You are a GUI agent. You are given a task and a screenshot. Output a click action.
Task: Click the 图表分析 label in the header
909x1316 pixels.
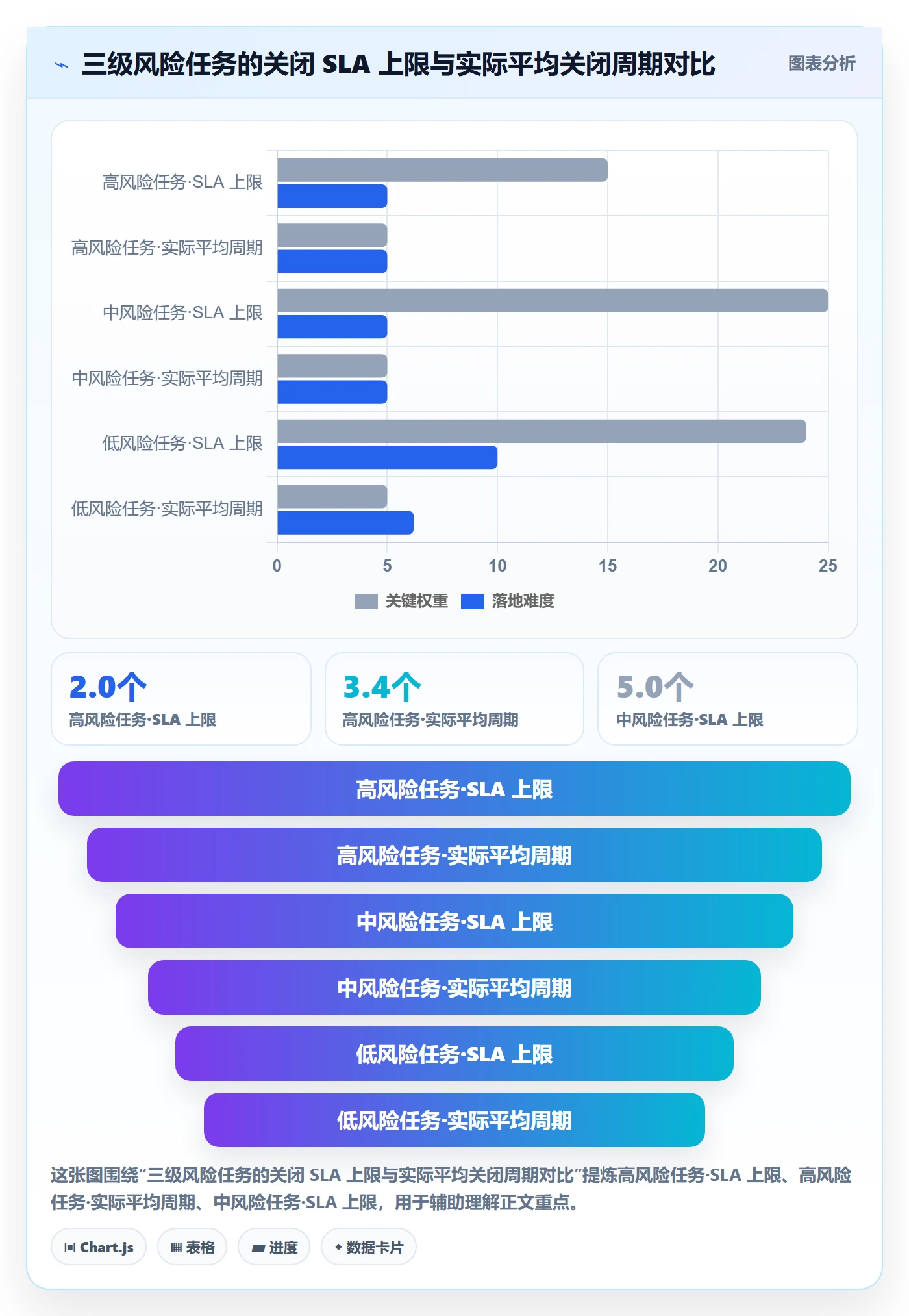tap(821, 64)
